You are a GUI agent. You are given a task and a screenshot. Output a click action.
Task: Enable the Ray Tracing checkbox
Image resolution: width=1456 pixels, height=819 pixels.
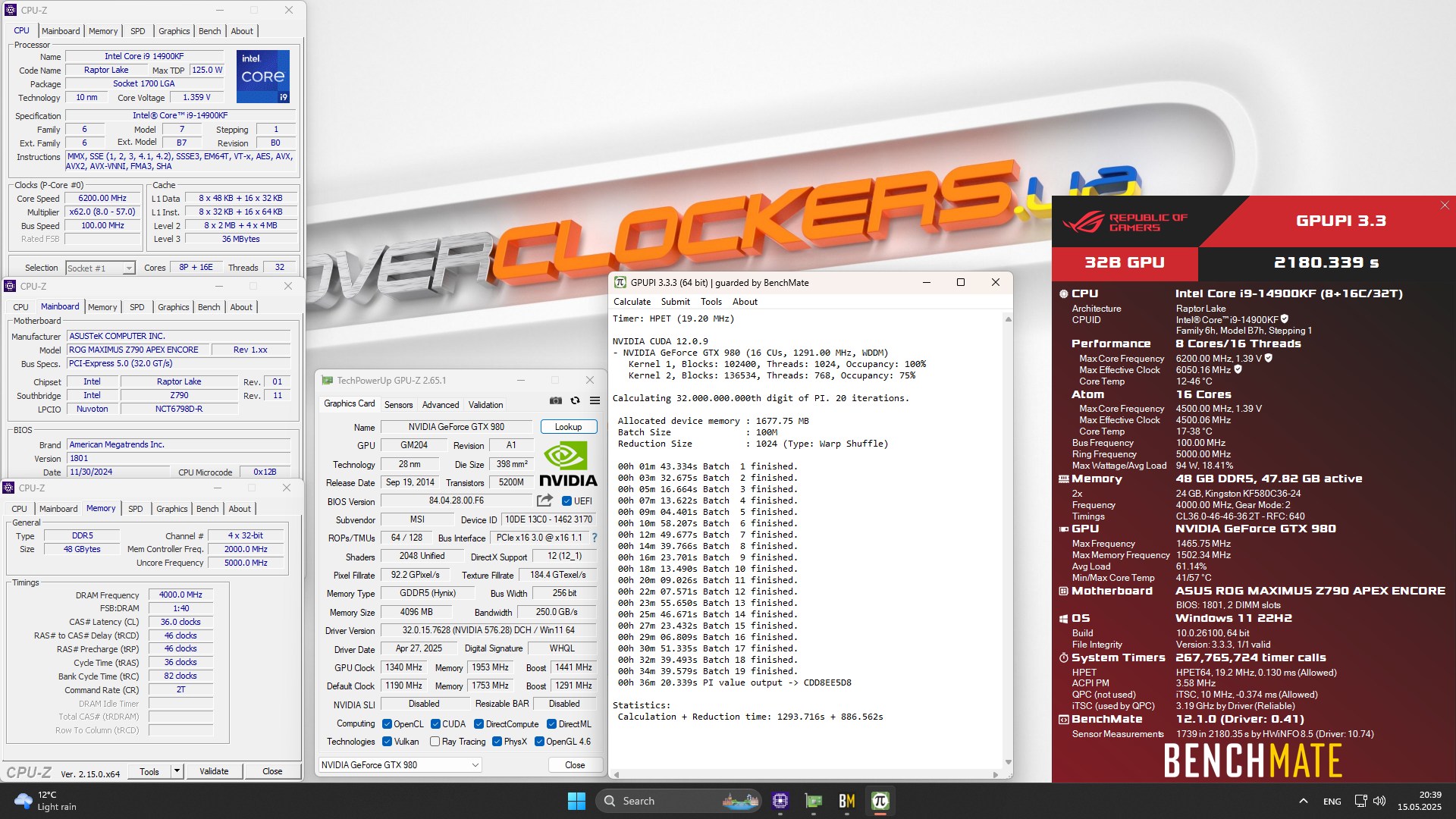(x=435, y=741)
